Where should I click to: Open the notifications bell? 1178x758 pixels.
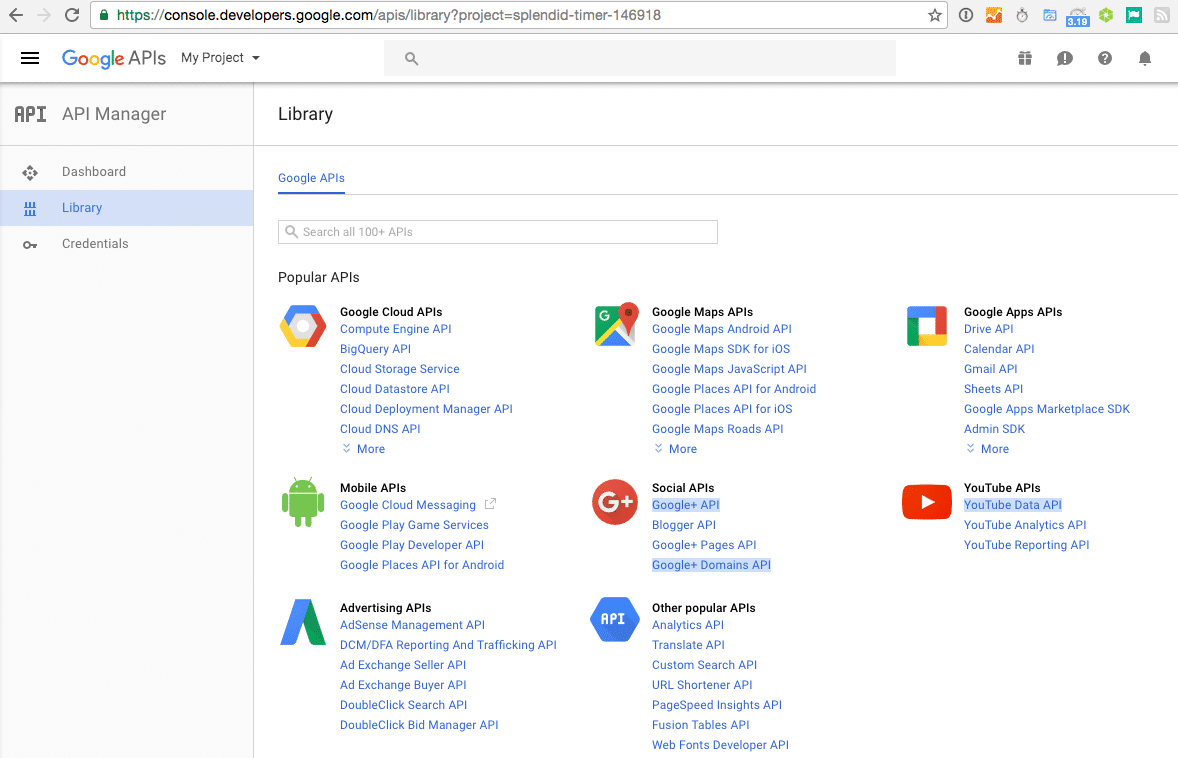pos(1145,58)
